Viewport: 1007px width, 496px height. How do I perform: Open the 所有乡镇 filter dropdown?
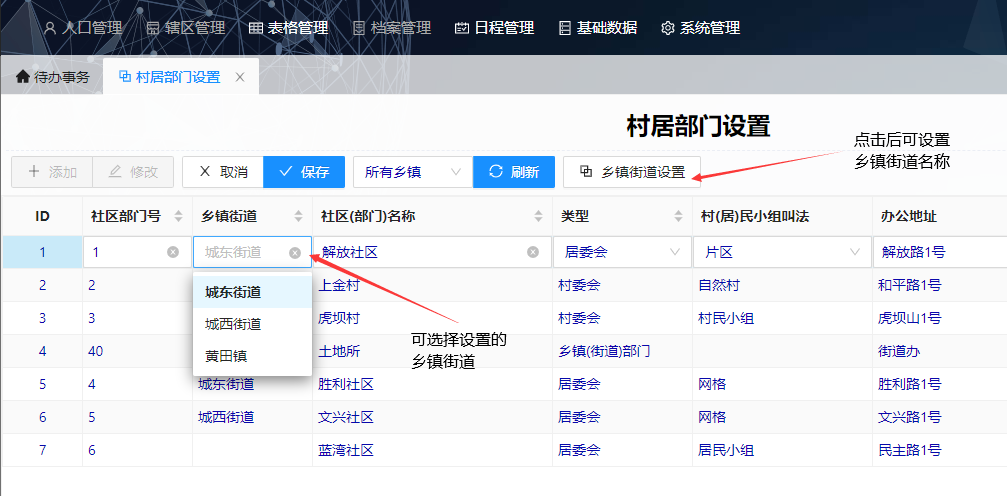pyautogui.click(x=412, y=172)
